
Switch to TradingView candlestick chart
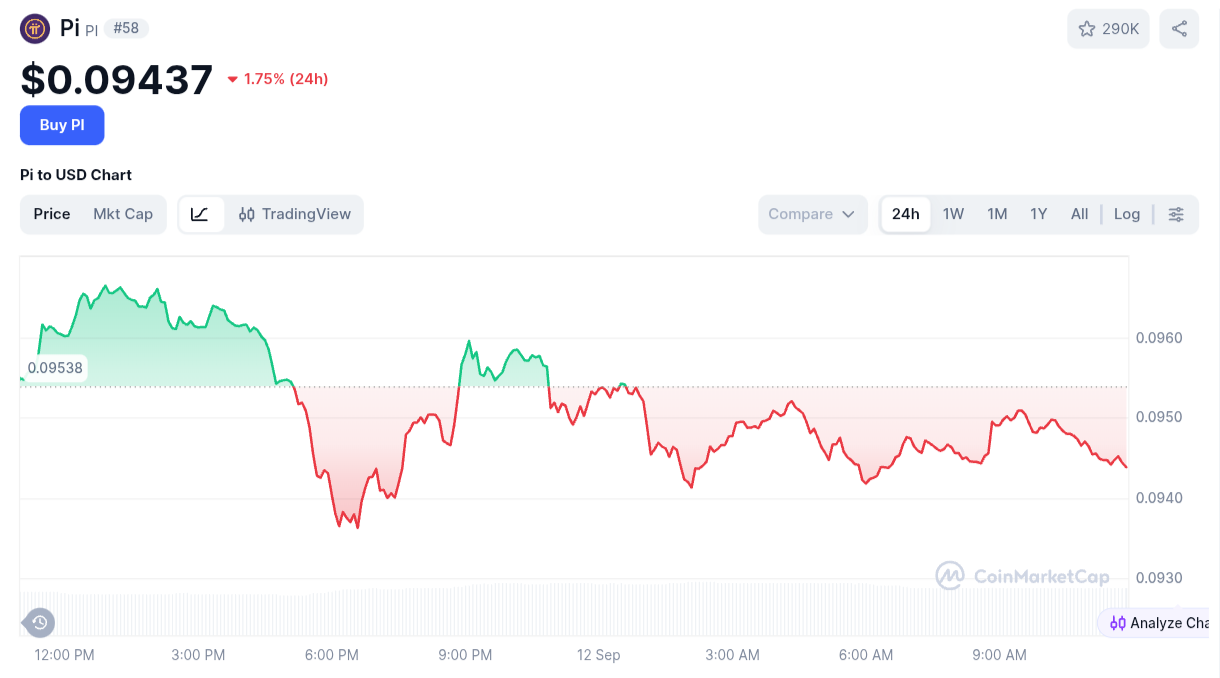[x=295, y=214]
